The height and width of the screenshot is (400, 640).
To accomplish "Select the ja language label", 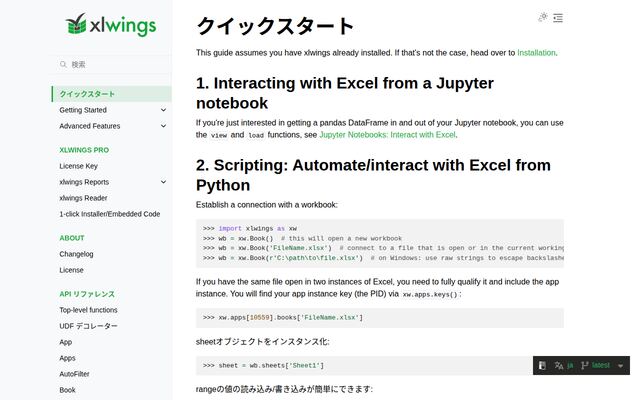I will point(570,365).
